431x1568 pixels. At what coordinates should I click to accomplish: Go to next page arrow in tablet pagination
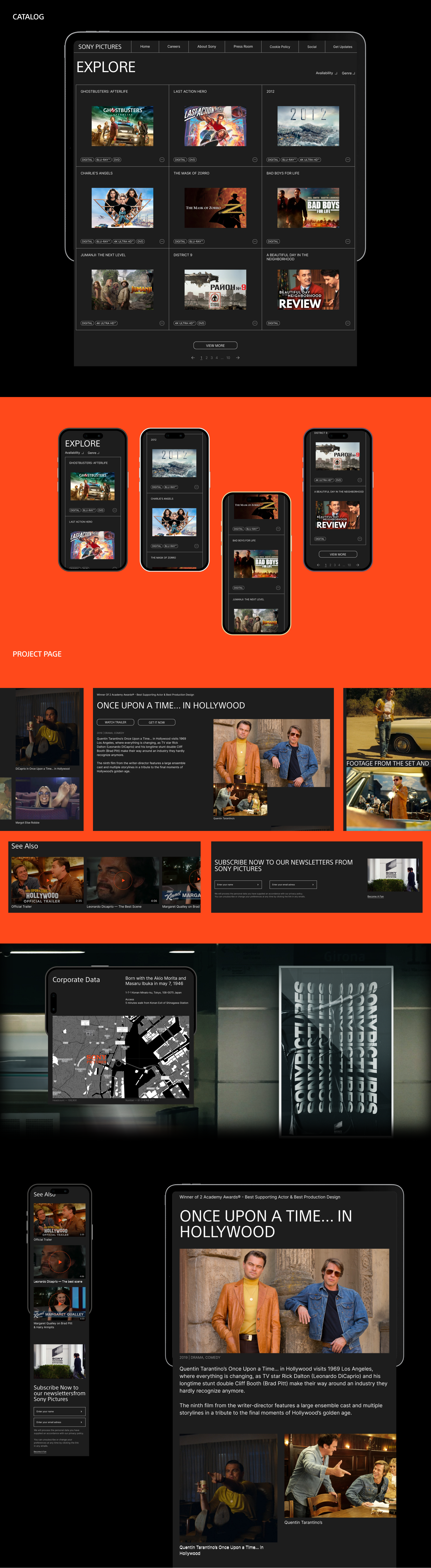[238, 358]
